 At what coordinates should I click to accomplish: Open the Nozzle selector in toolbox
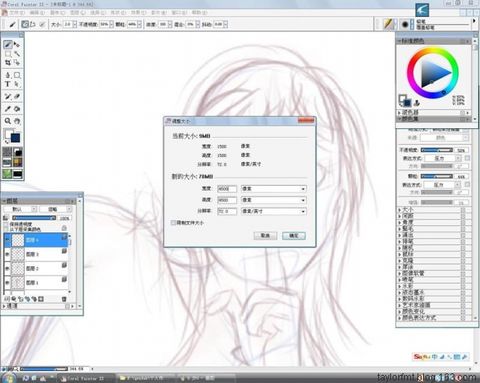click(x=18, y=173)
